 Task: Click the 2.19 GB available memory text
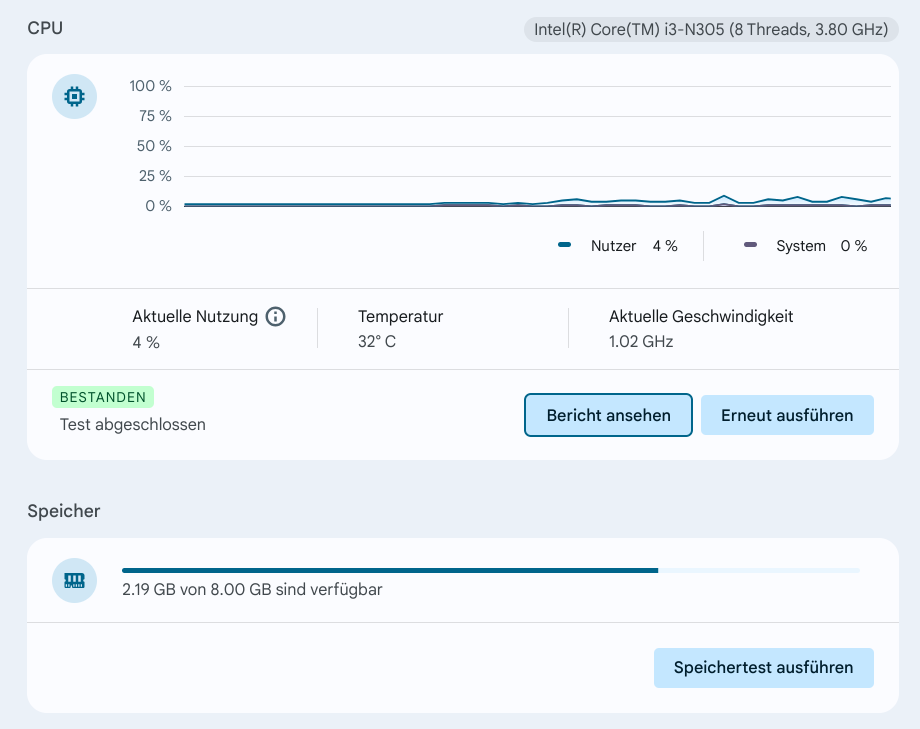[252, 589]
